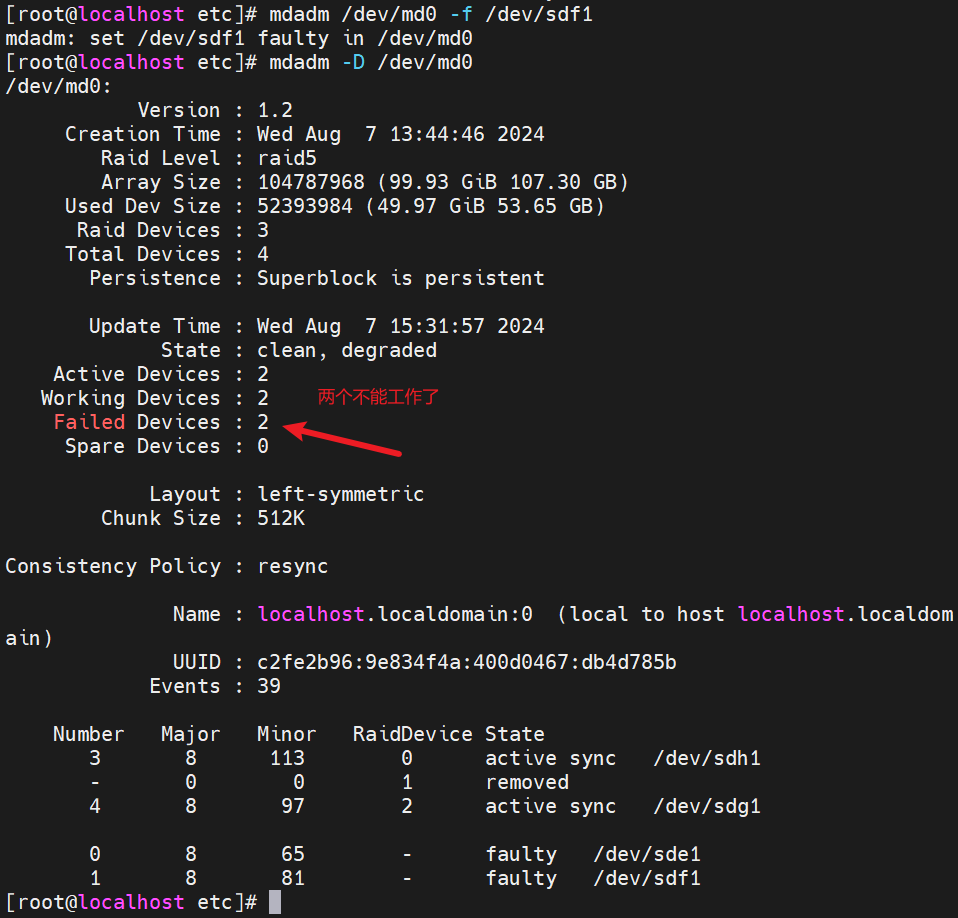Select faulty device '/dev/sde1'
The height and width of the screenshot is (918, 958).
(x=647, y=854)
